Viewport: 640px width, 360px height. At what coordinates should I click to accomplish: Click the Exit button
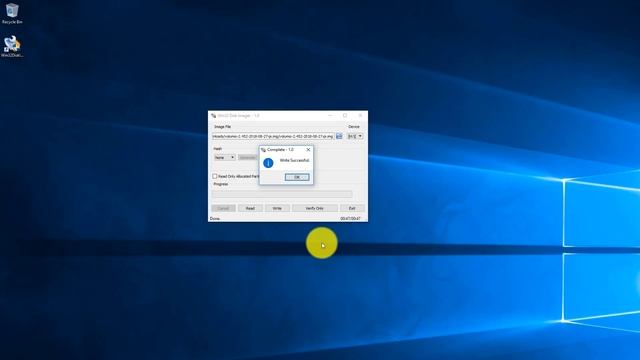click(x=352, y=208)
